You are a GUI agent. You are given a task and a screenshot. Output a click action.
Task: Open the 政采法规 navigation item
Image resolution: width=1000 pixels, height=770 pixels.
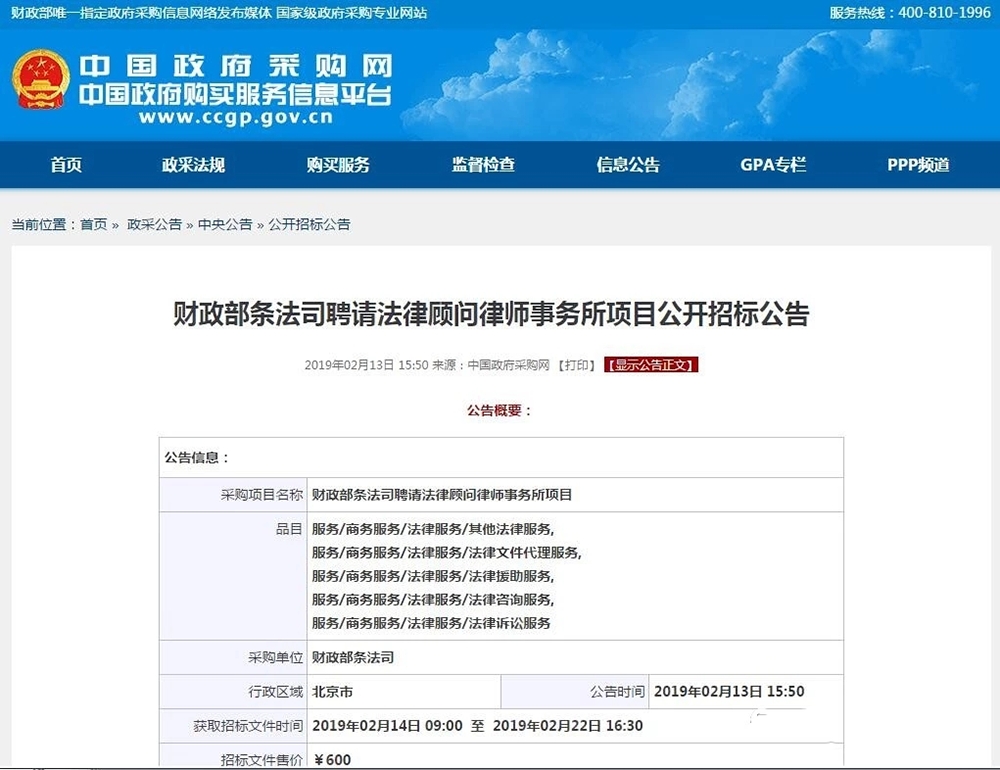coord(193,165)
